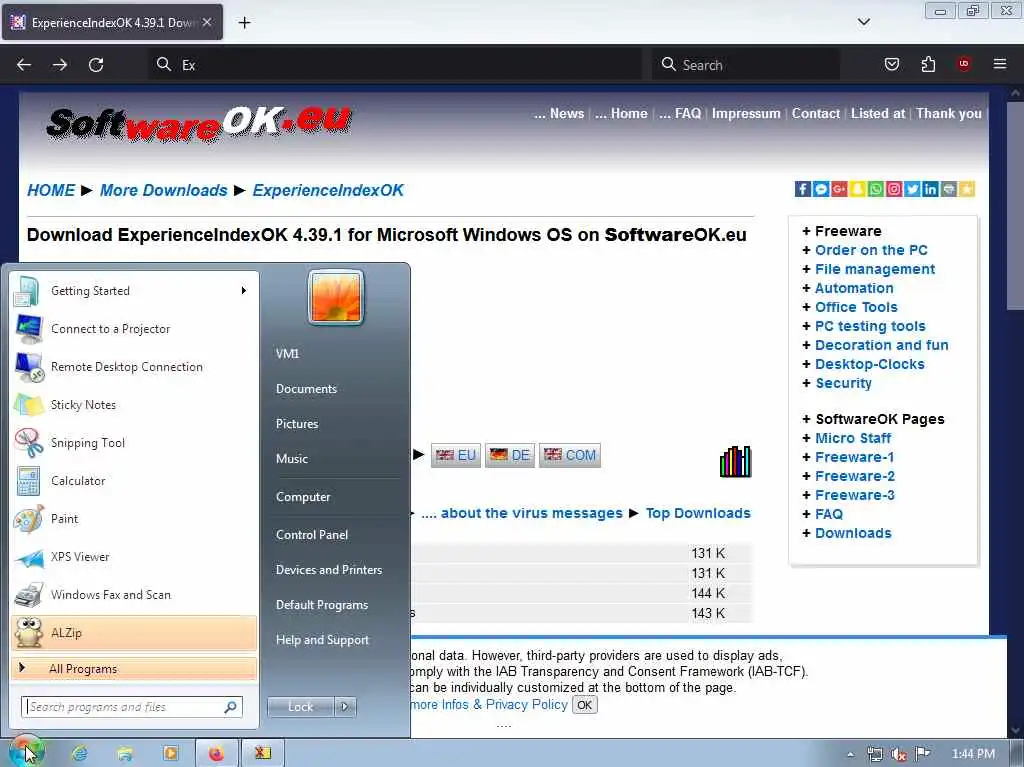1024x767 pixels.
Task: Focus the Search programs and files box
Action: 132,707
